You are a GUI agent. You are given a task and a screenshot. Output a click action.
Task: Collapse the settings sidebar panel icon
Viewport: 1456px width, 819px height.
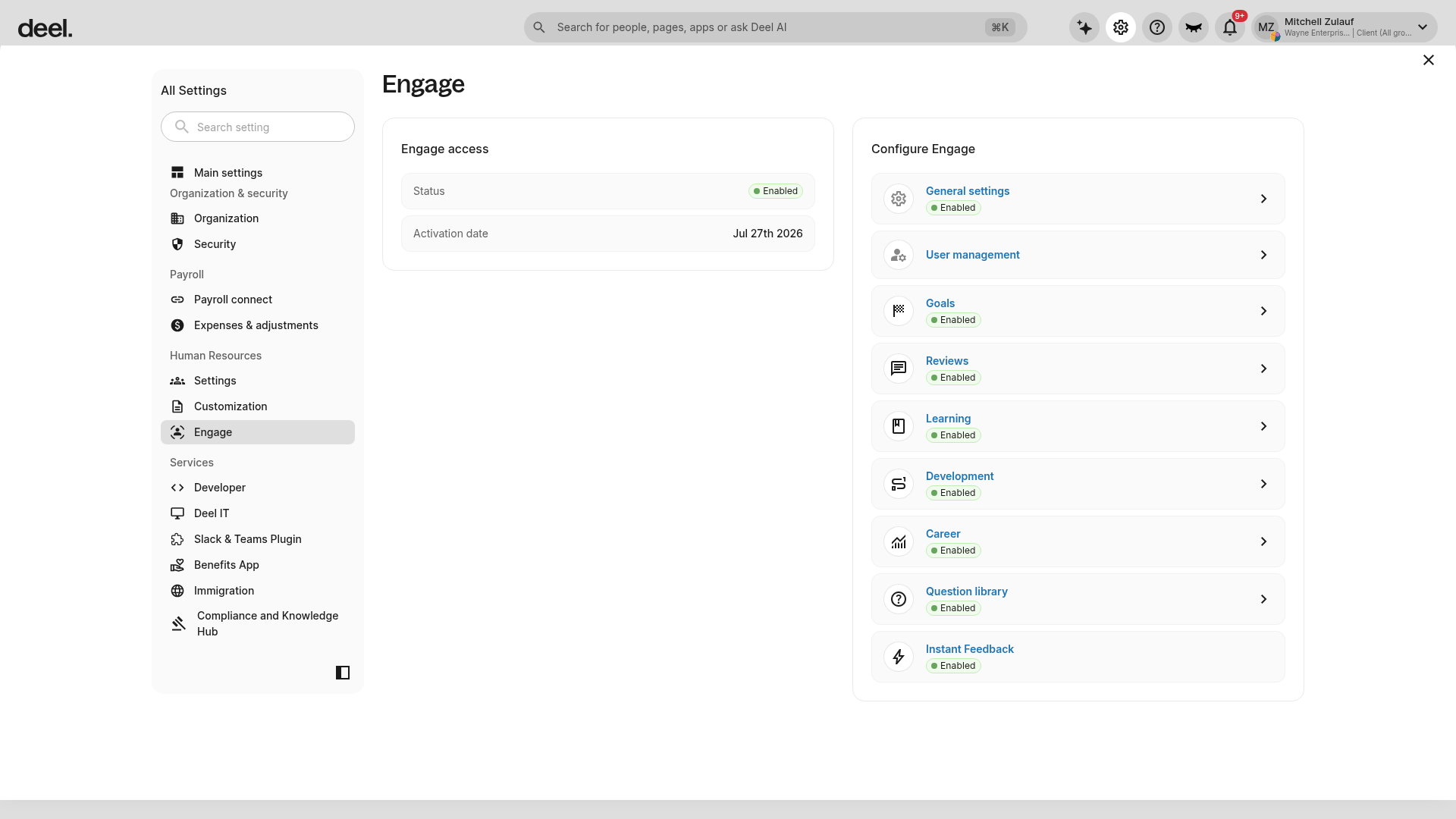[343, 673]
